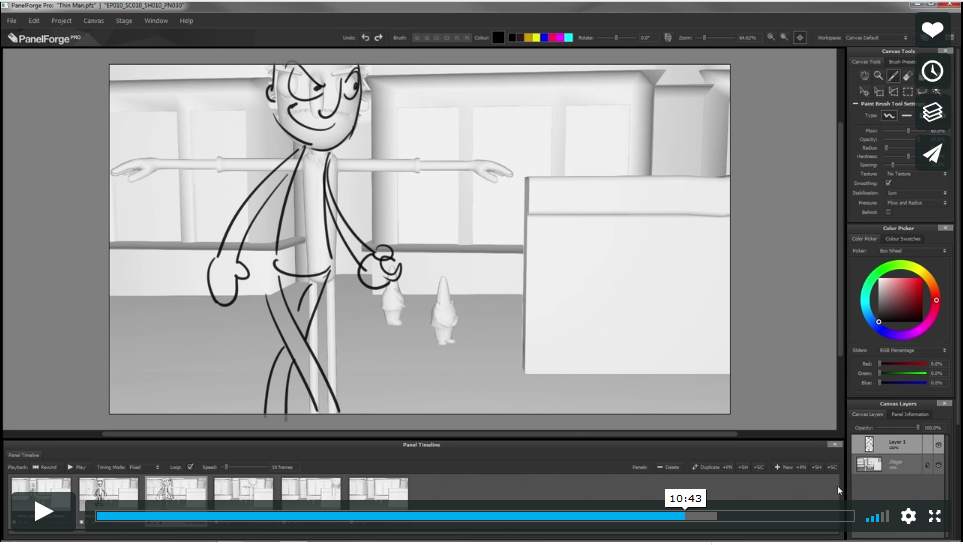Open the video settings gear

point(908,516)
